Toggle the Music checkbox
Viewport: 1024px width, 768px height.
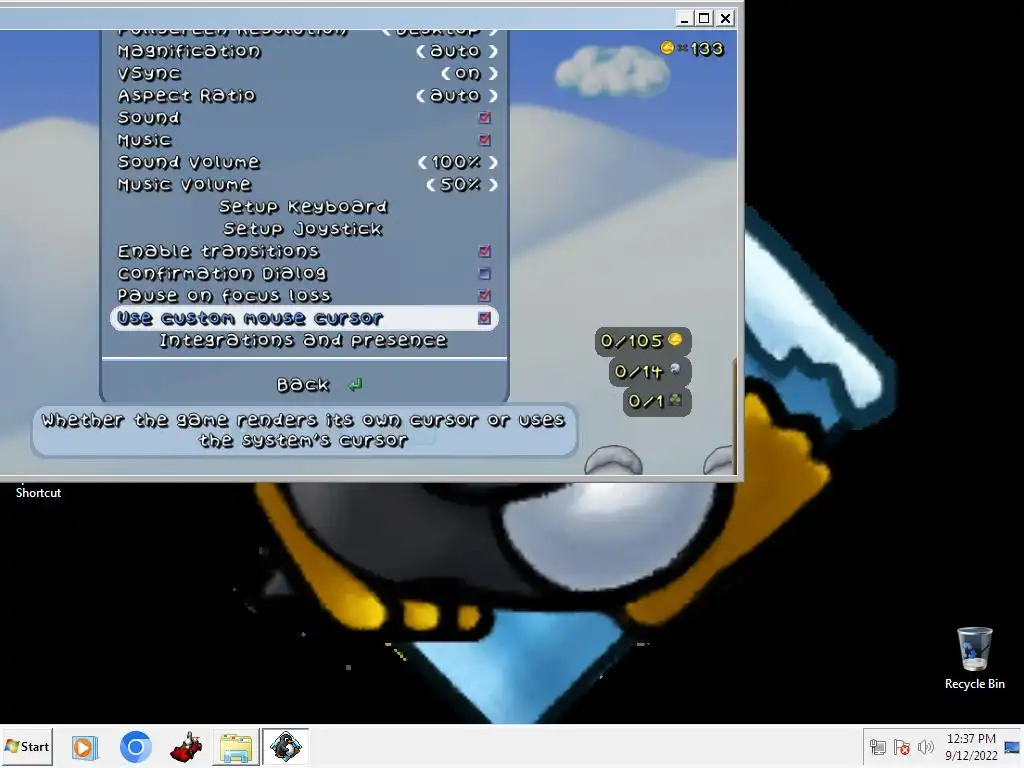485,140
